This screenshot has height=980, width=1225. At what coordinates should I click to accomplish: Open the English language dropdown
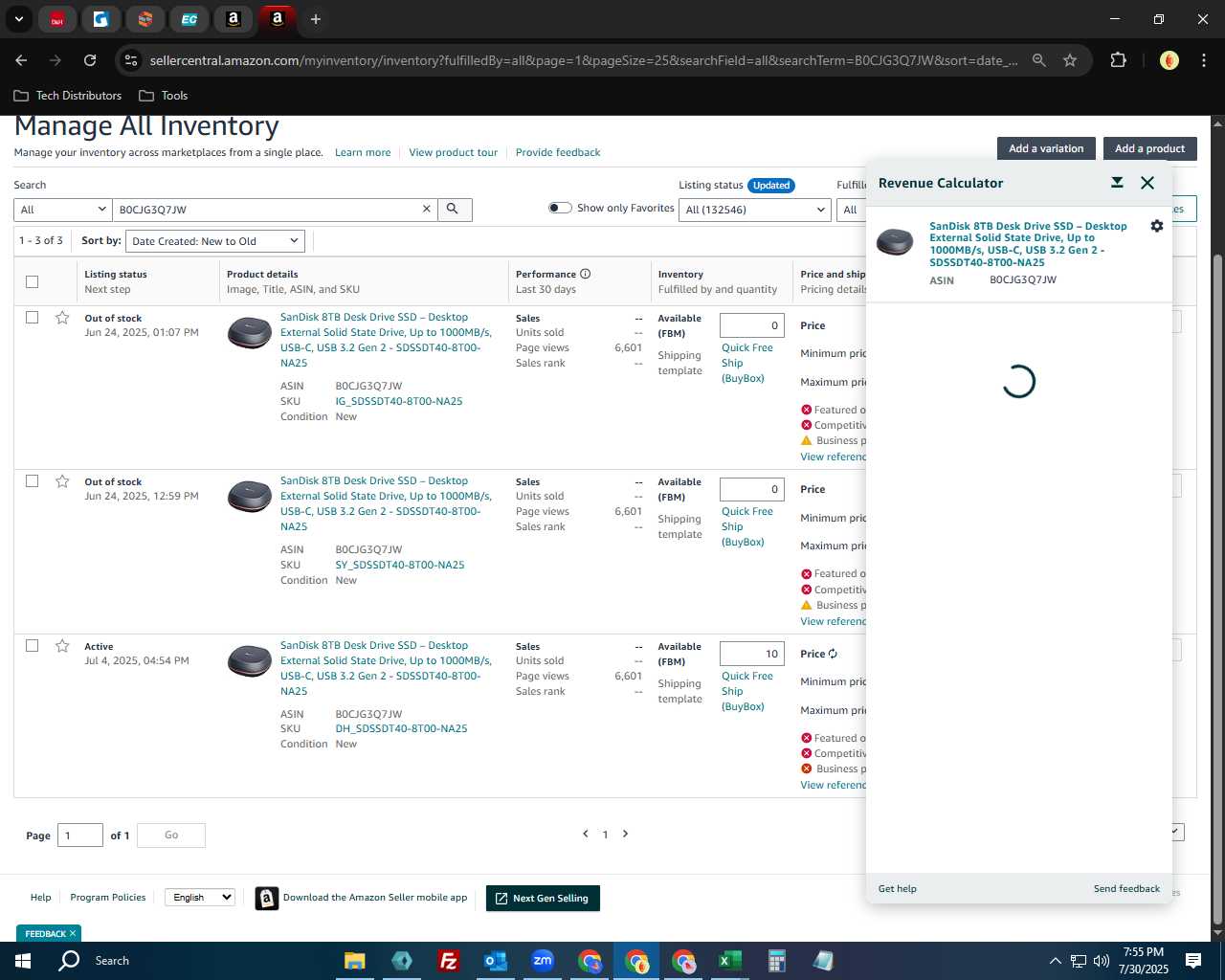tap(199, 897)
